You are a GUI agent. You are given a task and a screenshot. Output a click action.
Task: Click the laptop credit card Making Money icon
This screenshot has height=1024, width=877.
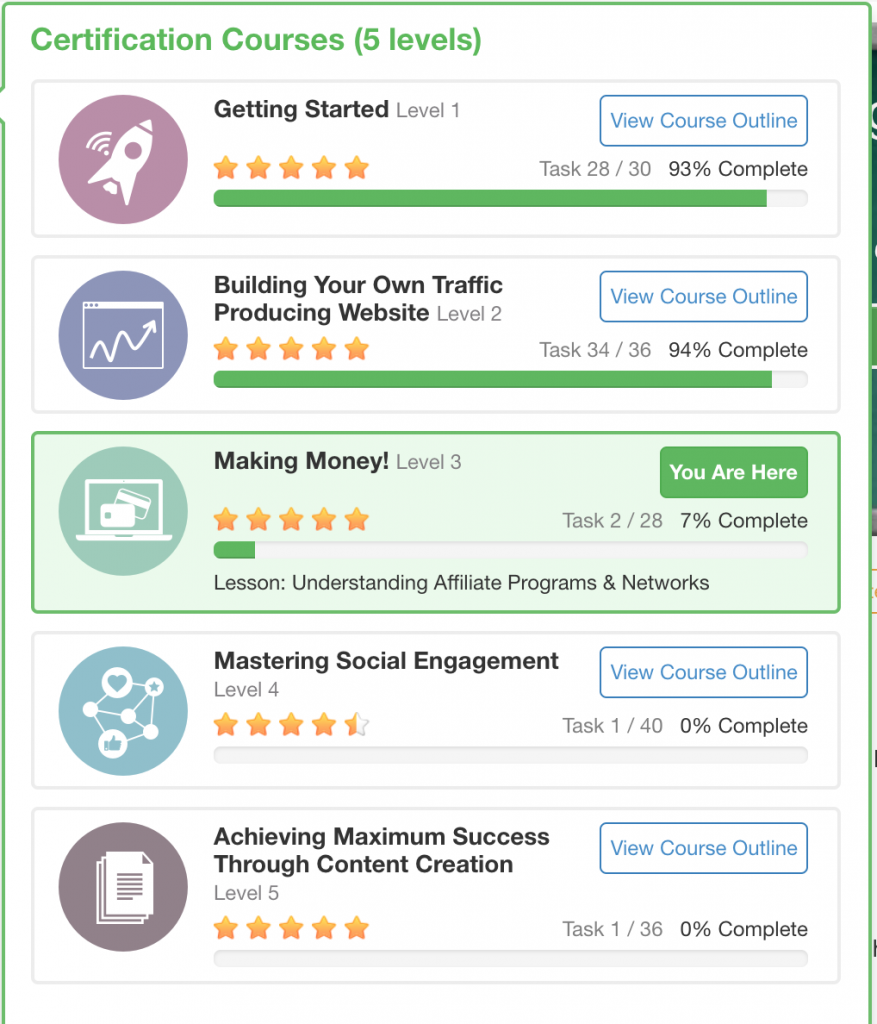(123, 511)
